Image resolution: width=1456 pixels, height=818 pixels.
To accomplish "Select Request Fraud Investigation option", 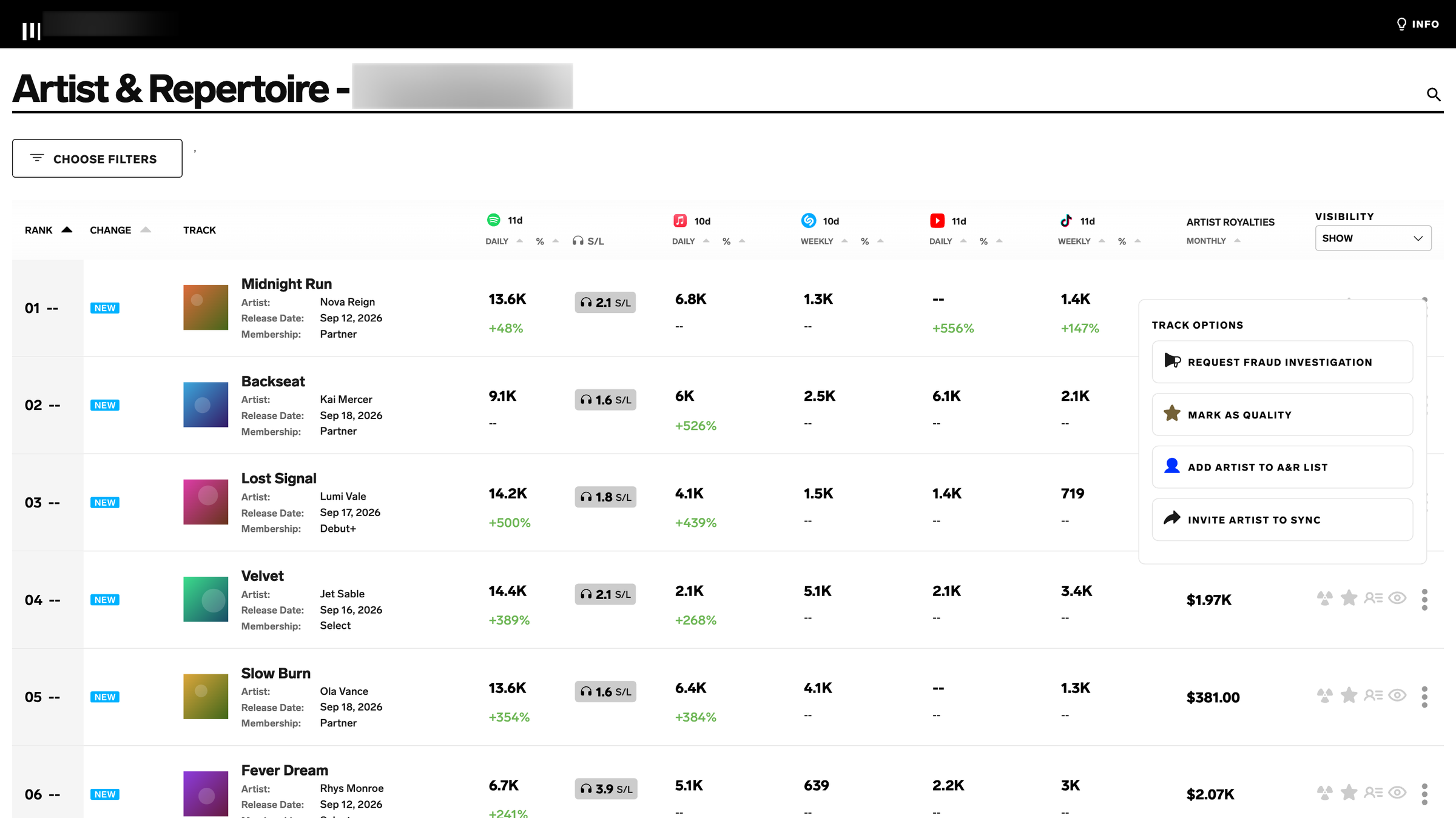I will pyautogui.click(x=1282, y=362).
